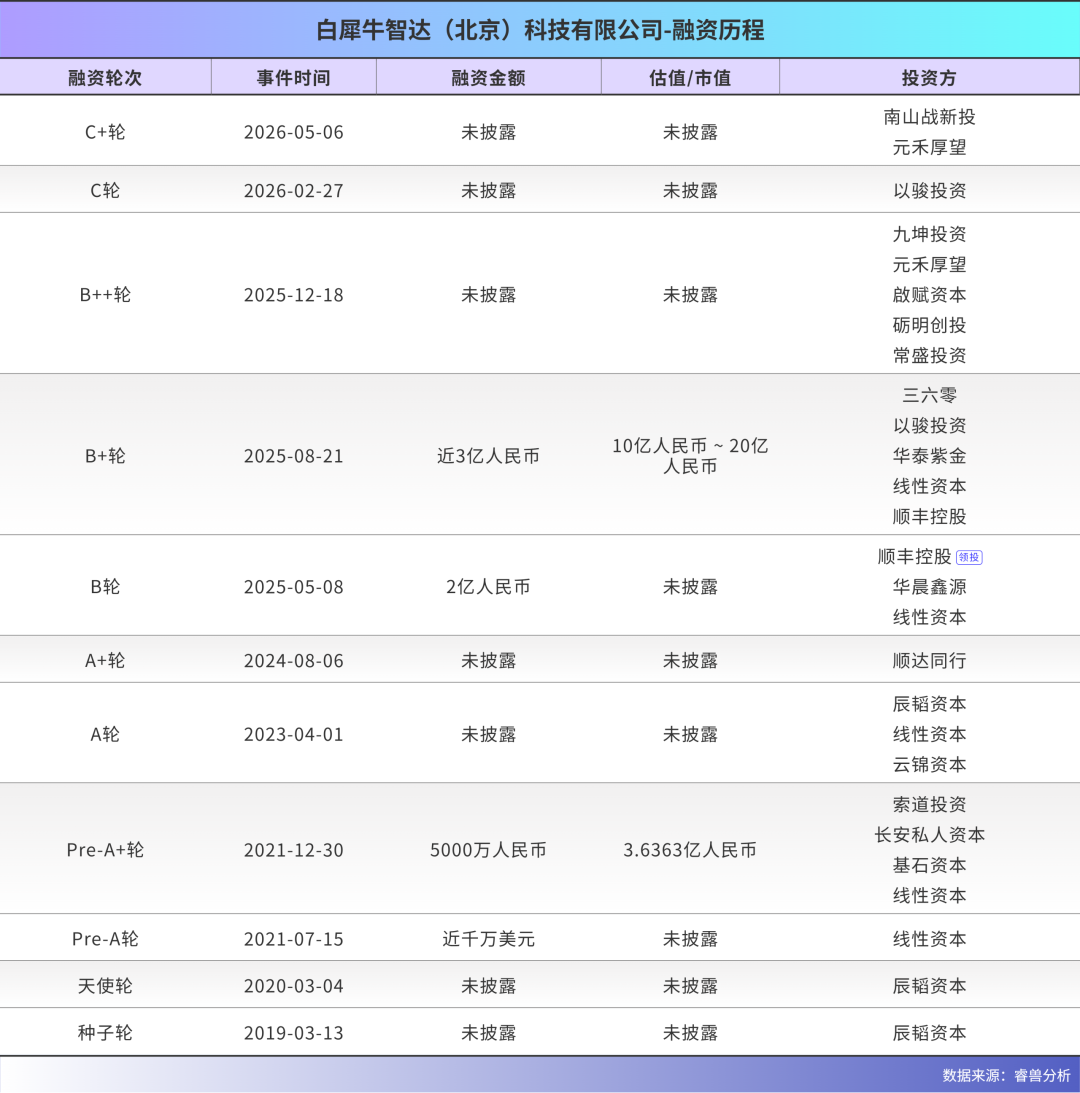
Task: Click the amount 近千万美元
Action: pyautogui.click(x=488, y=939)
